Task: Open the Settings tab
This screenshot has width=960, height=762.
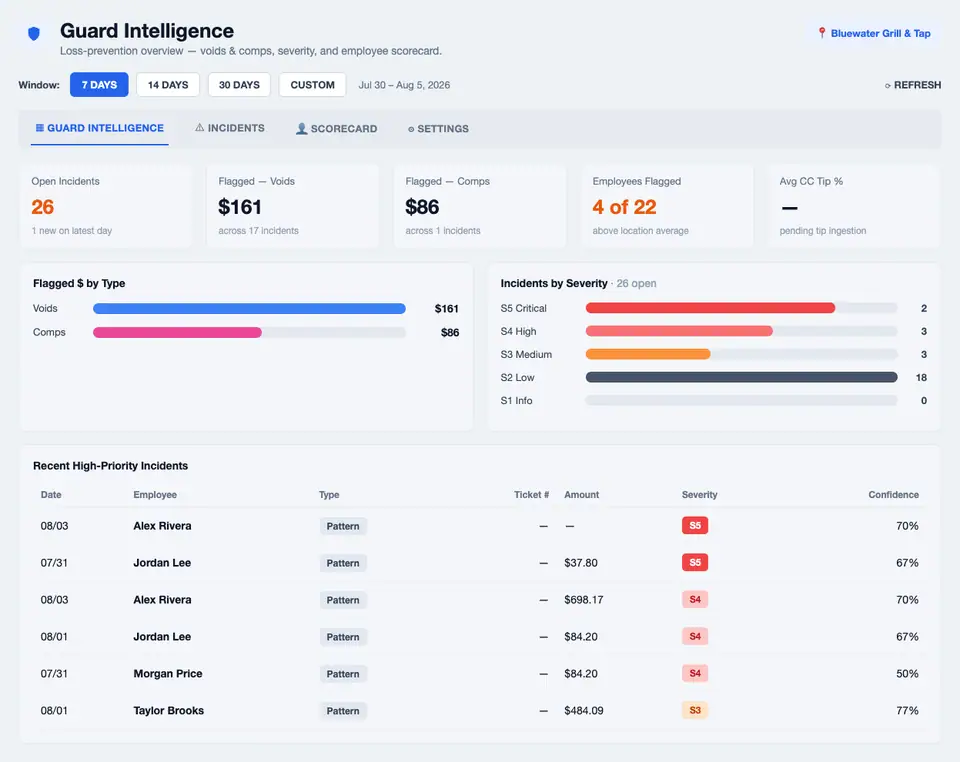Action: [x=438, y=129]
